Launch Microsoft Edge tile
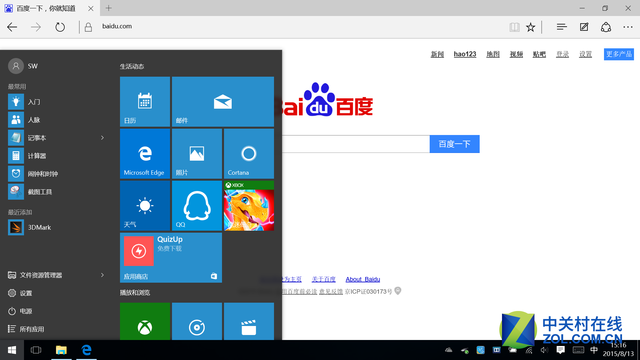The height and width of the screenshot is (360, 640). (145, 153)
